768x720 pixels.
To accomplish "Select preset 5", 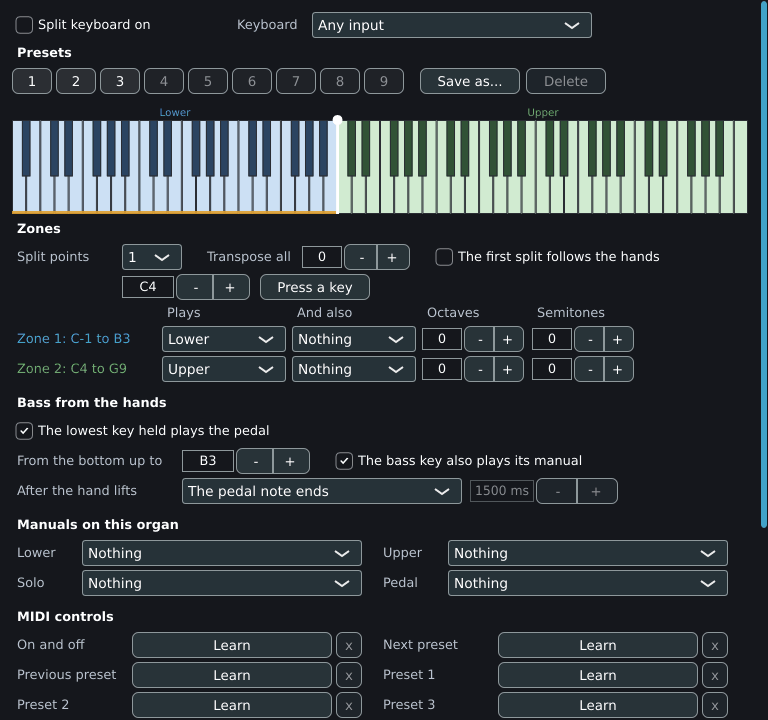I will pyautogui.click(x=208, y=81).
